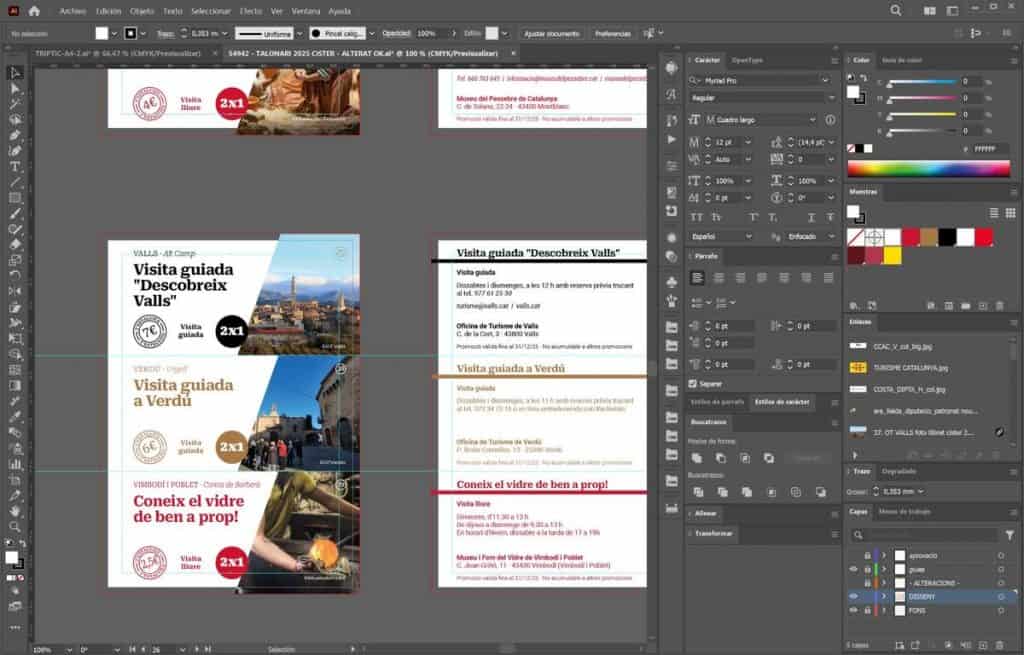Switch to the TRIPTIC-A4-2.ai document tab
Viewport: 1024px width, 655px height.
point(117,53)
